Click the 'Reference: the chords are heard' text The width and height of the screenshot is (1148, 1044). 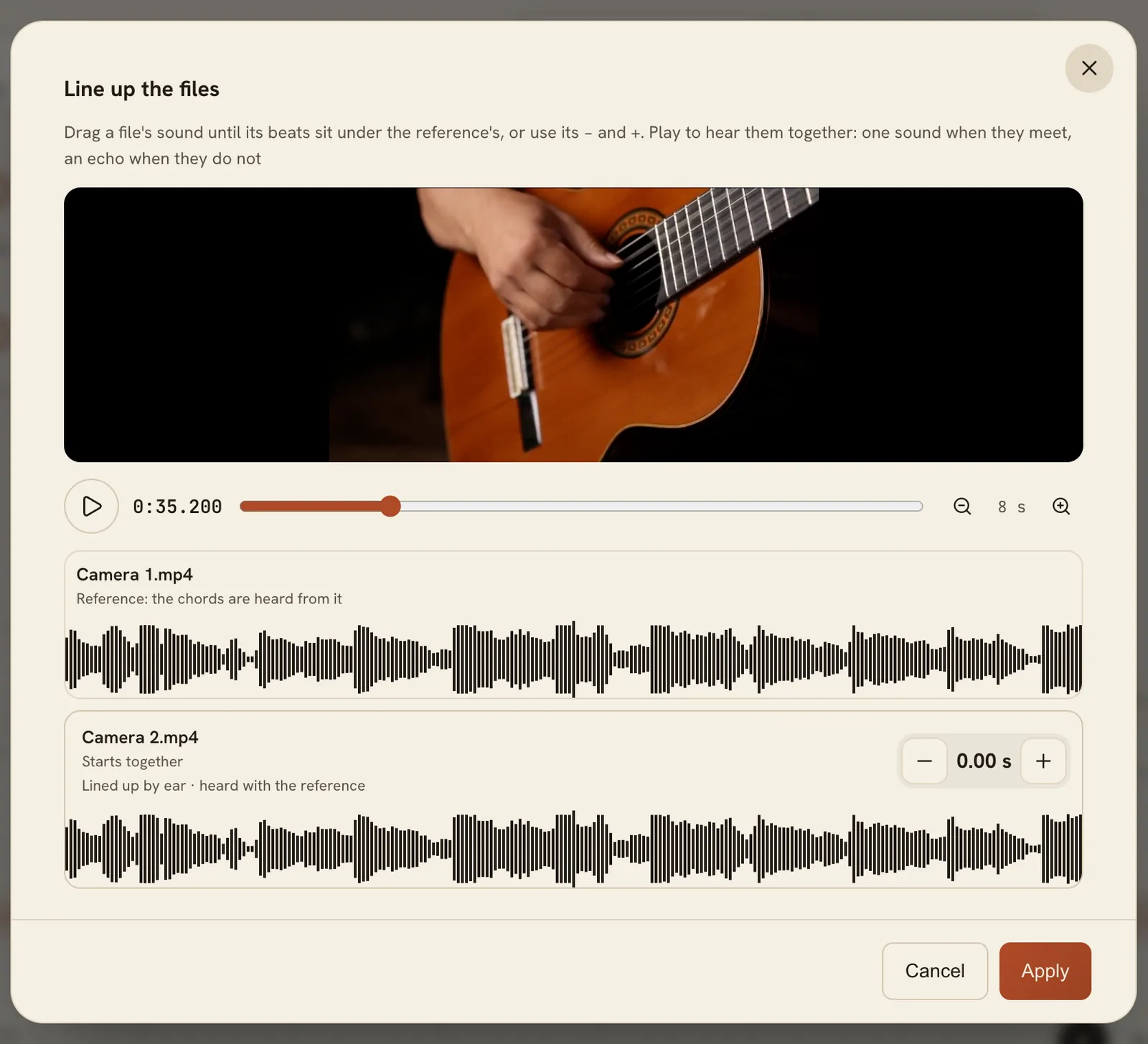pos(210,598)
